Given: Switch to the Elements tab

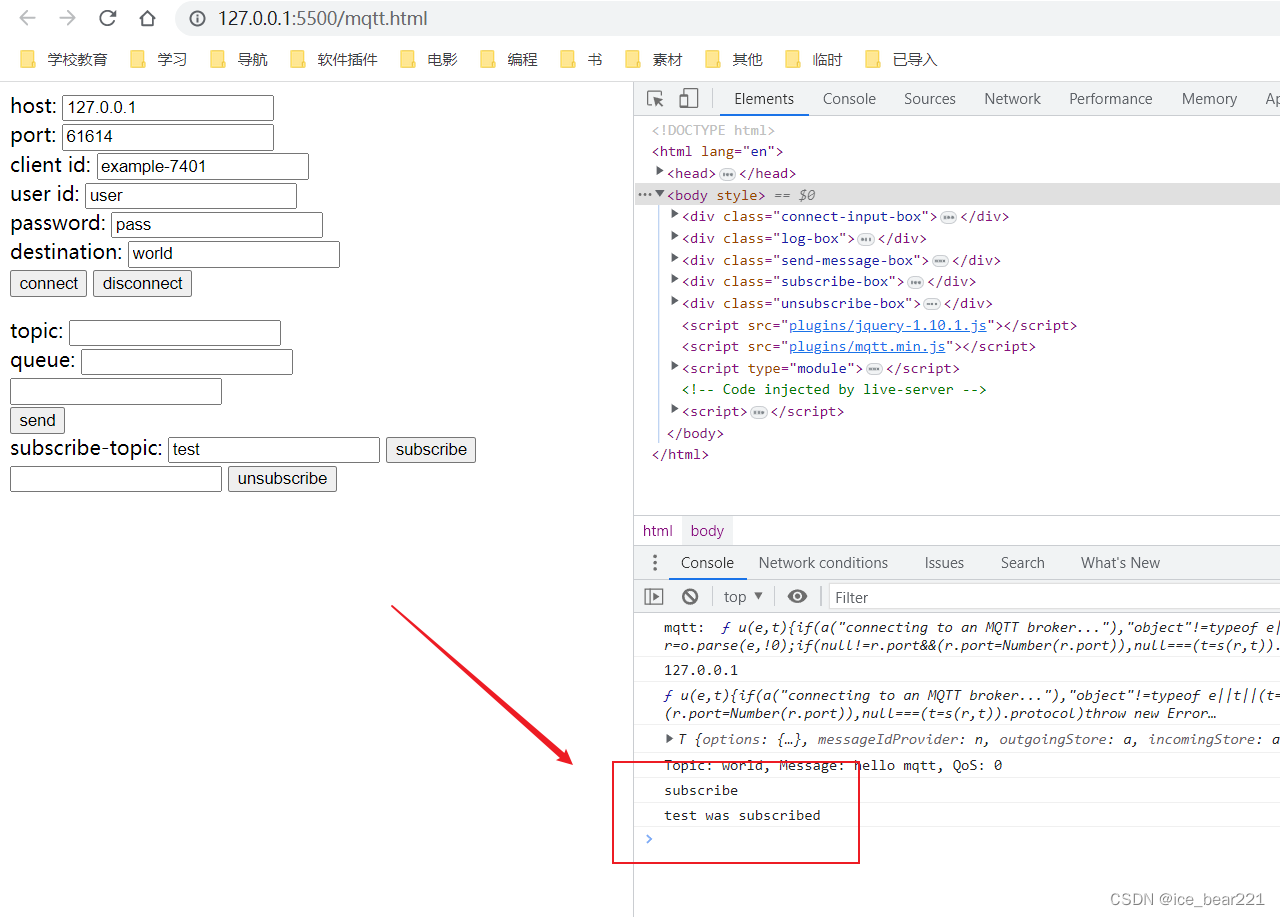Looking at the screenshot, I should [764, 98].
